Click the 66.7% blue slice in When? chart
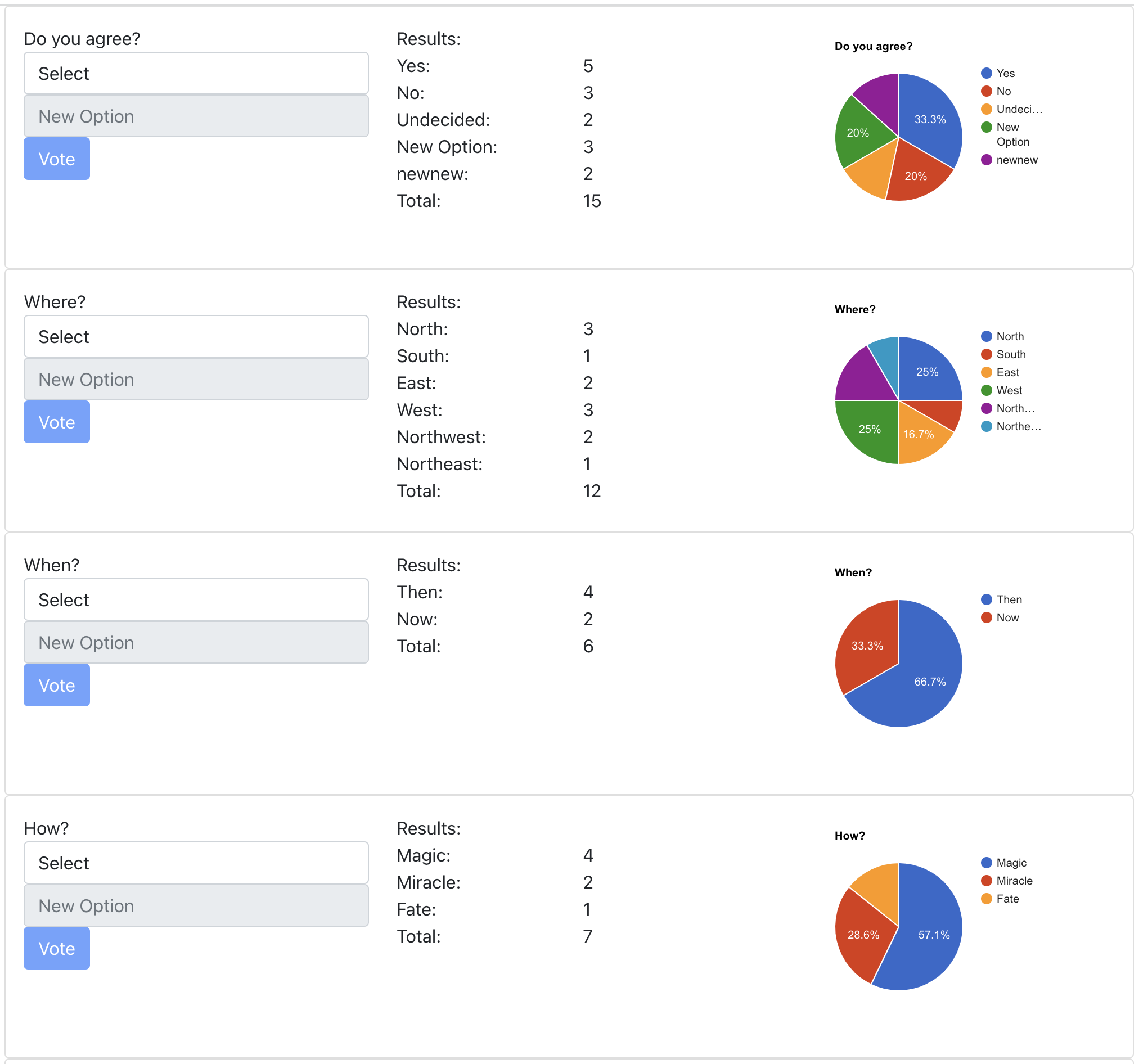Image resolution: width=1134 pixels, height=1064 pixels. [924, 684]
